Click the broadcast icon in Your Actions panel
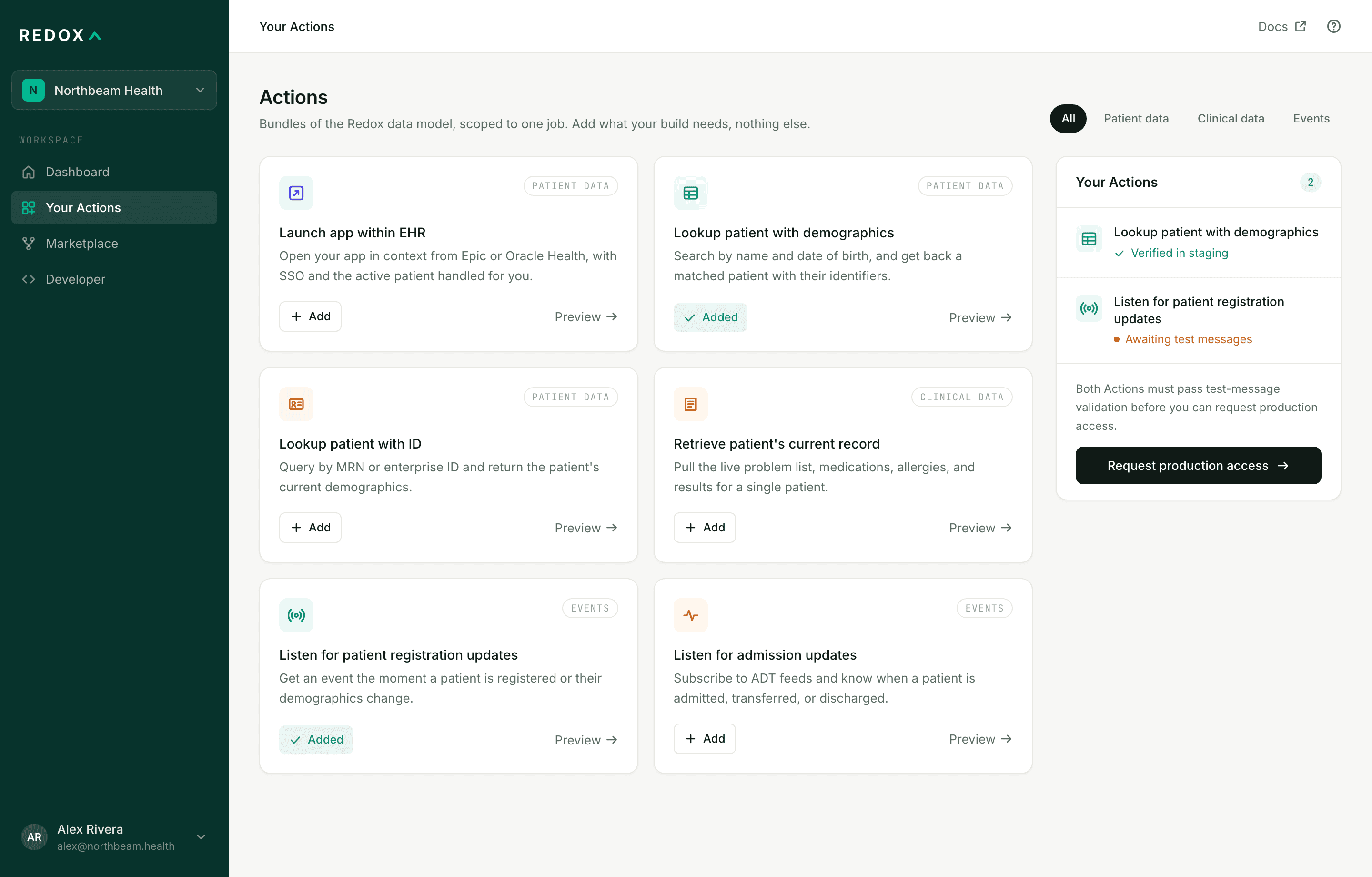 1089,308
